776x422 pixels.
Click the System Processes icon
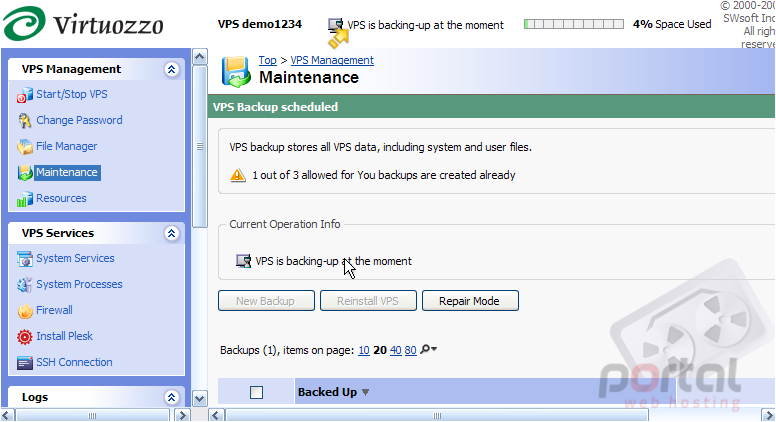point(25,285)
